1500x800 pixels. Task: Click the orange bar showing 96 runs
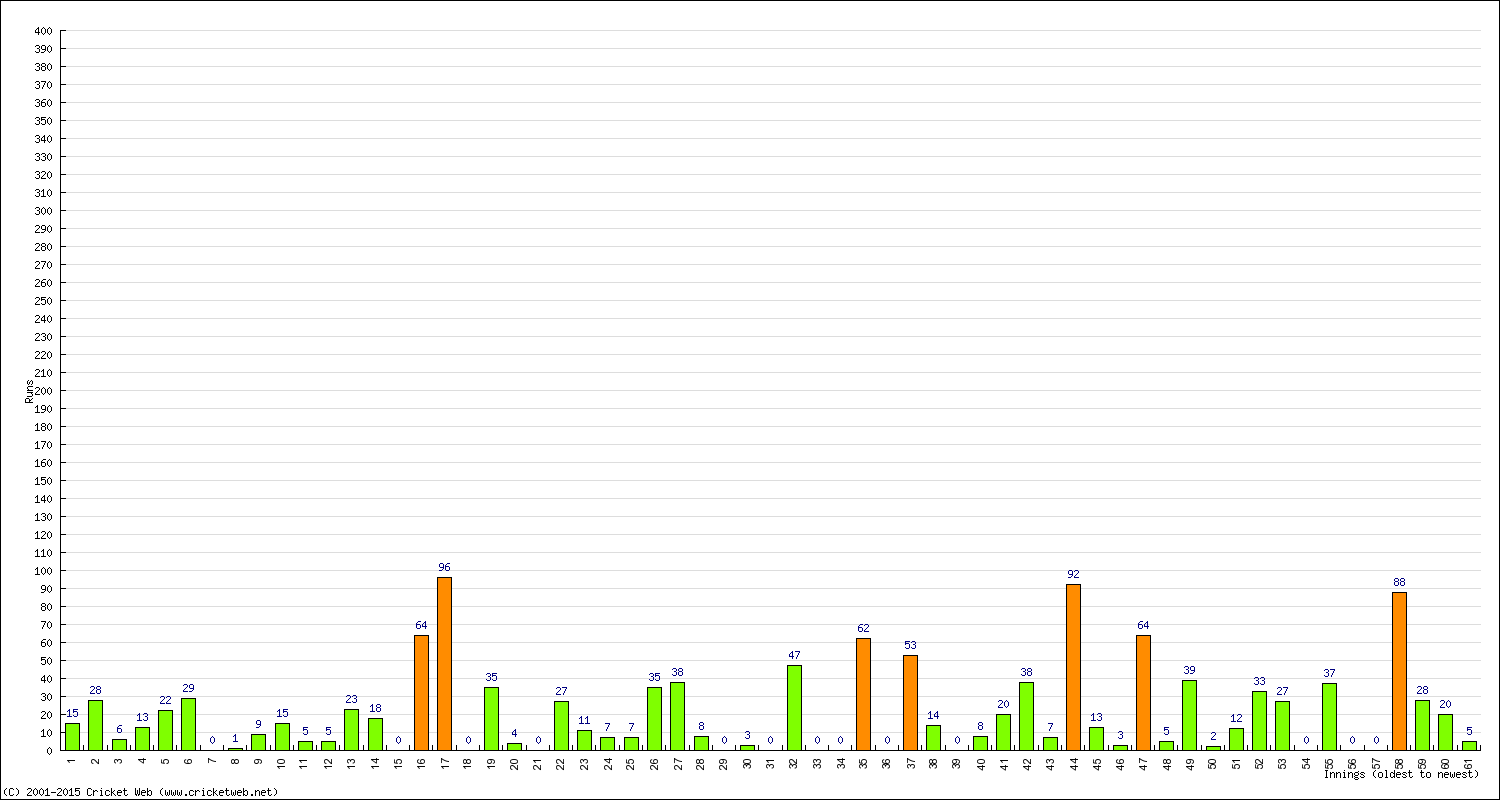444,663
